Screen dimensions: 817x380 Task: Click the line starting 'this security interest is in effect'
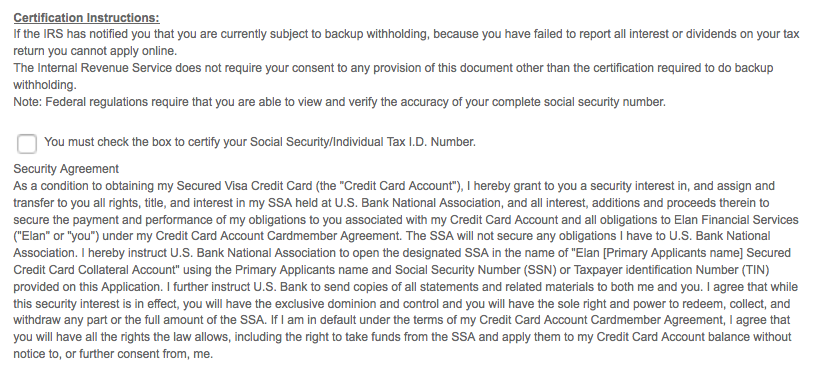click(402, 304)
